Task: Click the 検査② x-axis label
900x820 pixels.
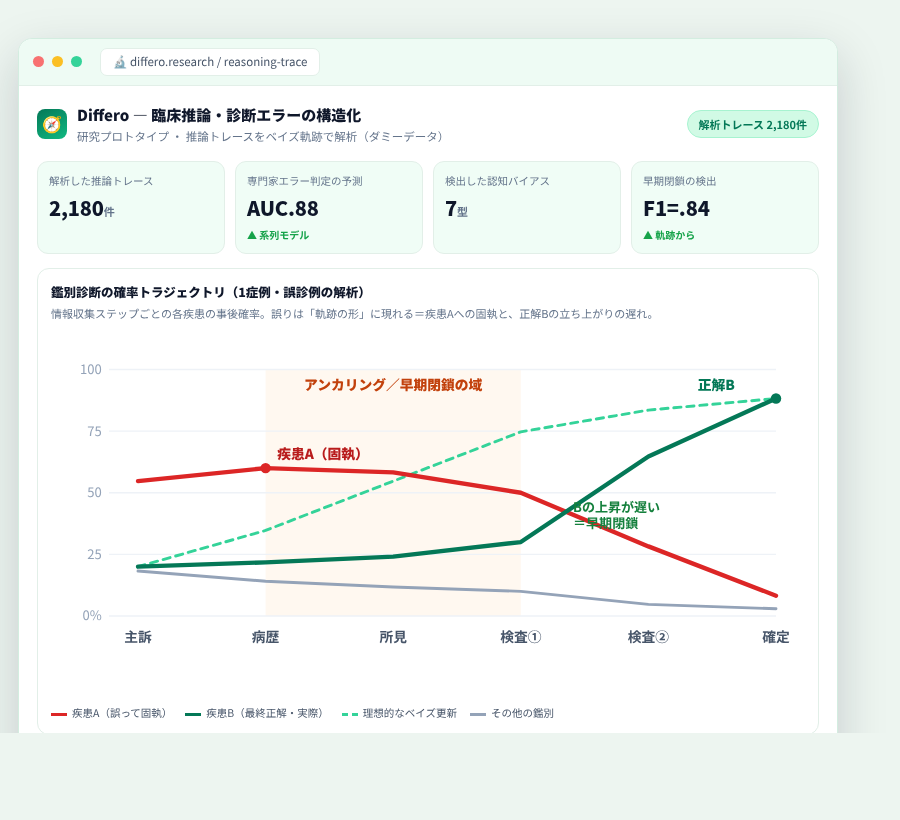Action: tap(648, 637)
